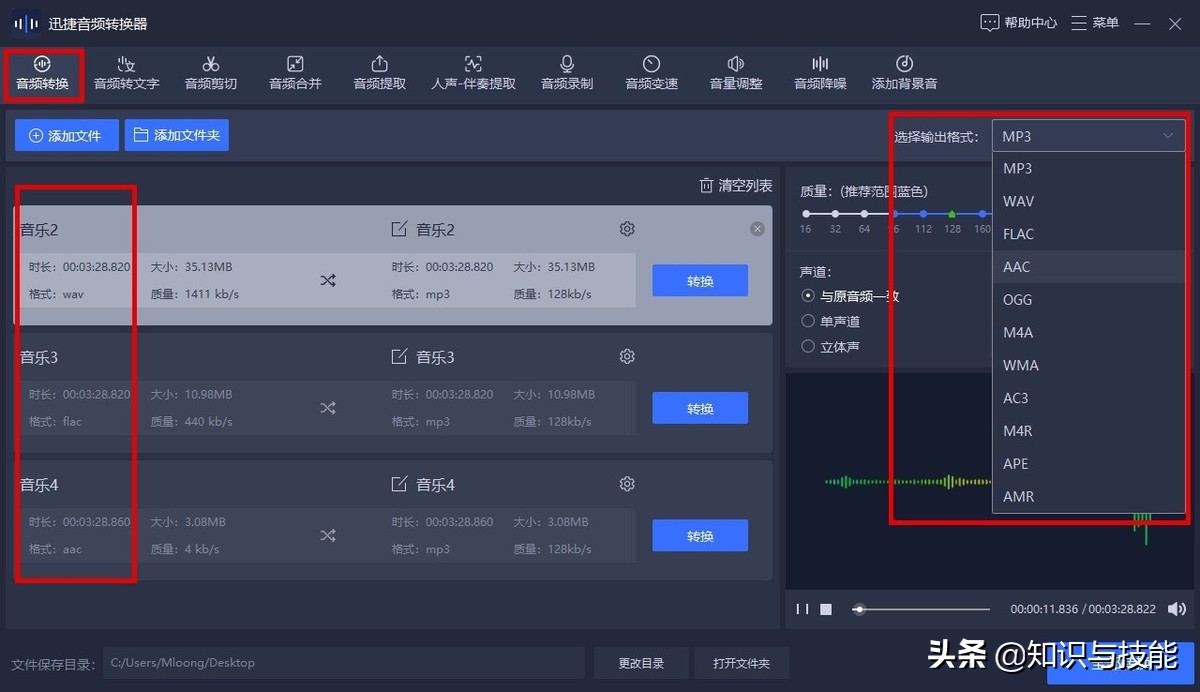Open the 音频转换 audio convert tool
1200x692 pixels.
pos(42,73)
